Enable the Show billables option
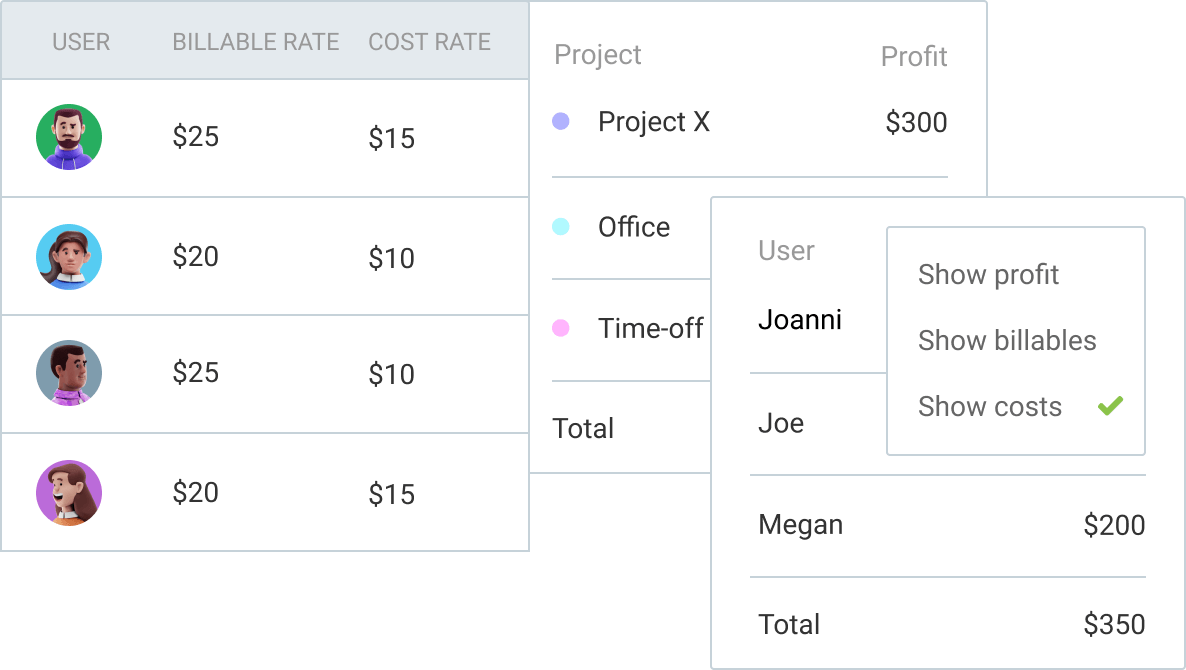Screen dimensions: 1186x670 (x=1006, y=340)
